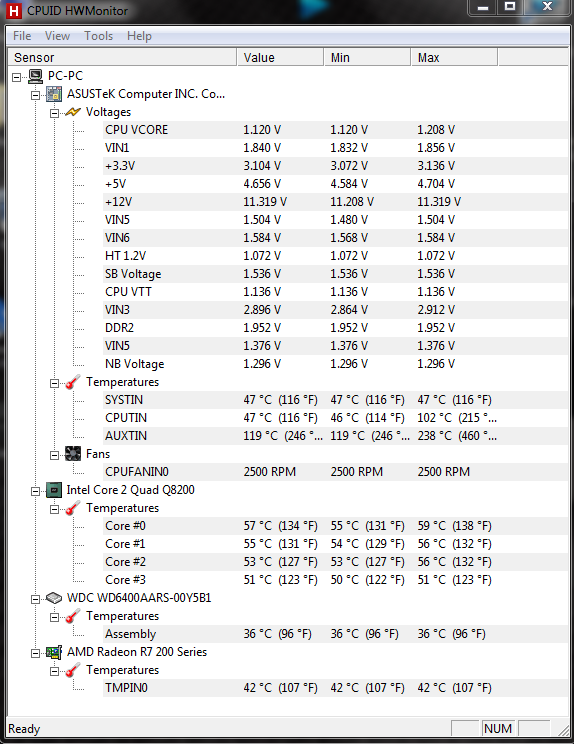Select the Core #3 row
The width and height of the screenshot is (574, 744).
click(x=336, y=580)
